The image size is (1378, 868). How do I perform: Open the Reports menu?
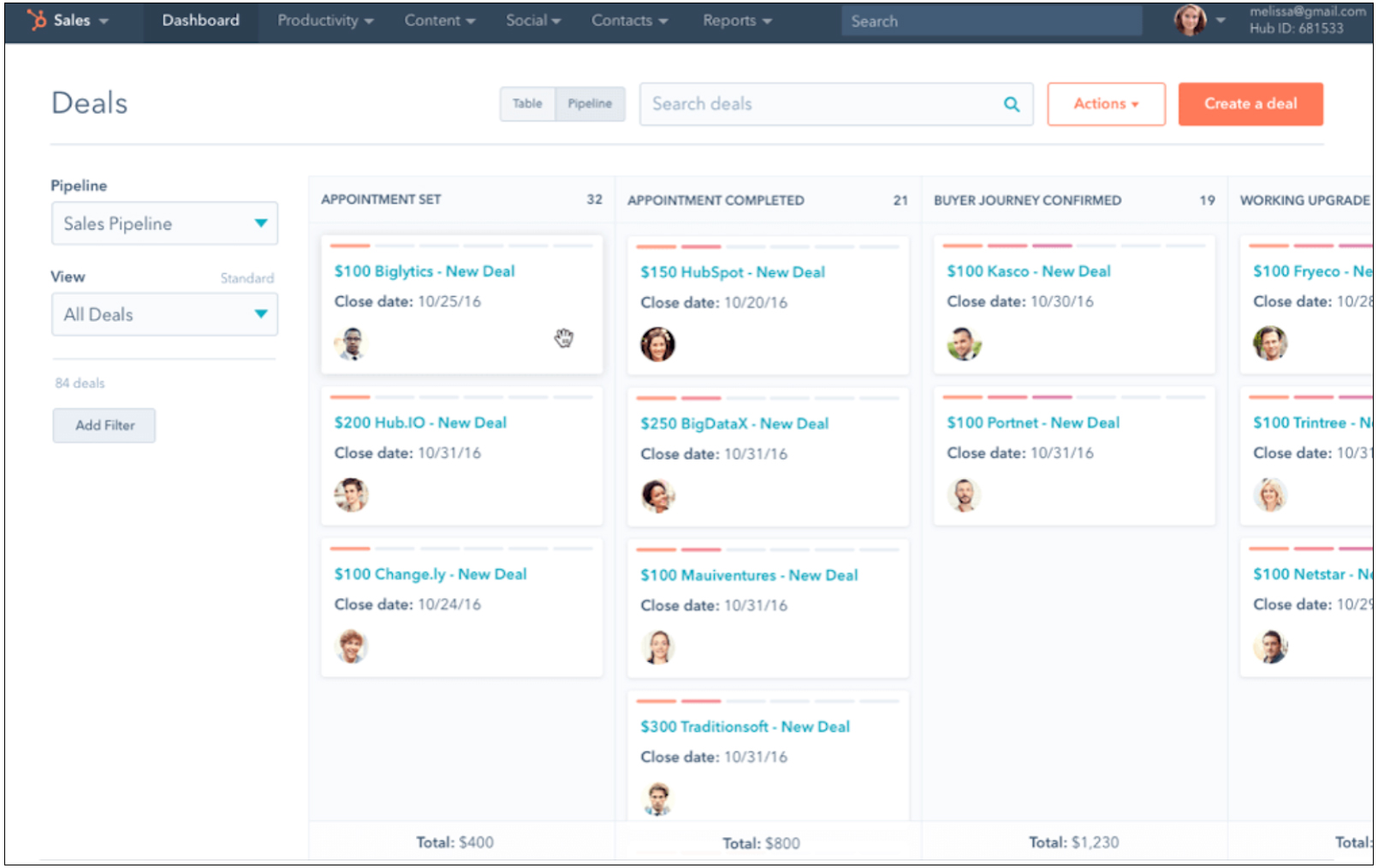click(x=738, y=21)
